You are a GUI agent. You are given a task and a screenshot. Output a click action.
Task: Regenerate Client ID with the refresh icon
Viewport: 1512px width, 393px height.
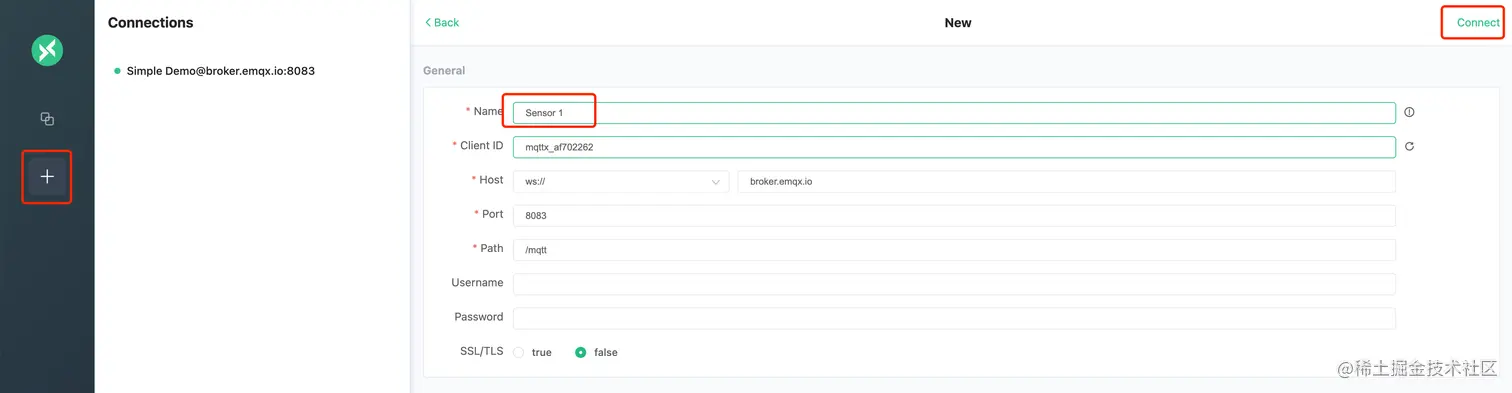[1409, 146]
